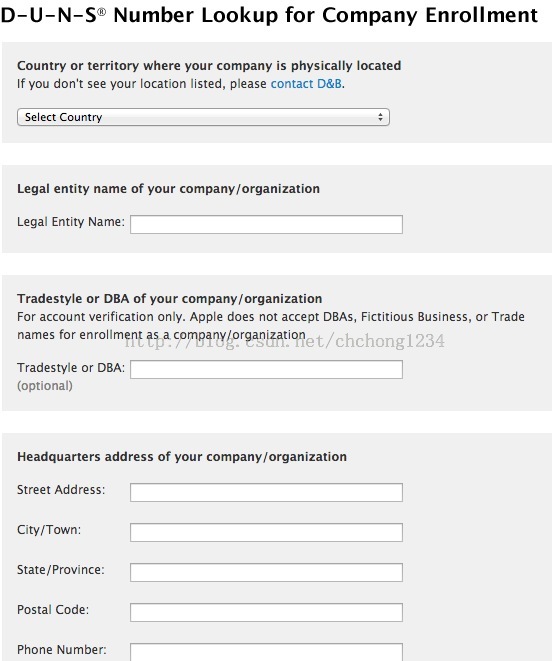Click the 'Tradestyle or DBA:' label text
553x661 pixels.
click(71, 368)
